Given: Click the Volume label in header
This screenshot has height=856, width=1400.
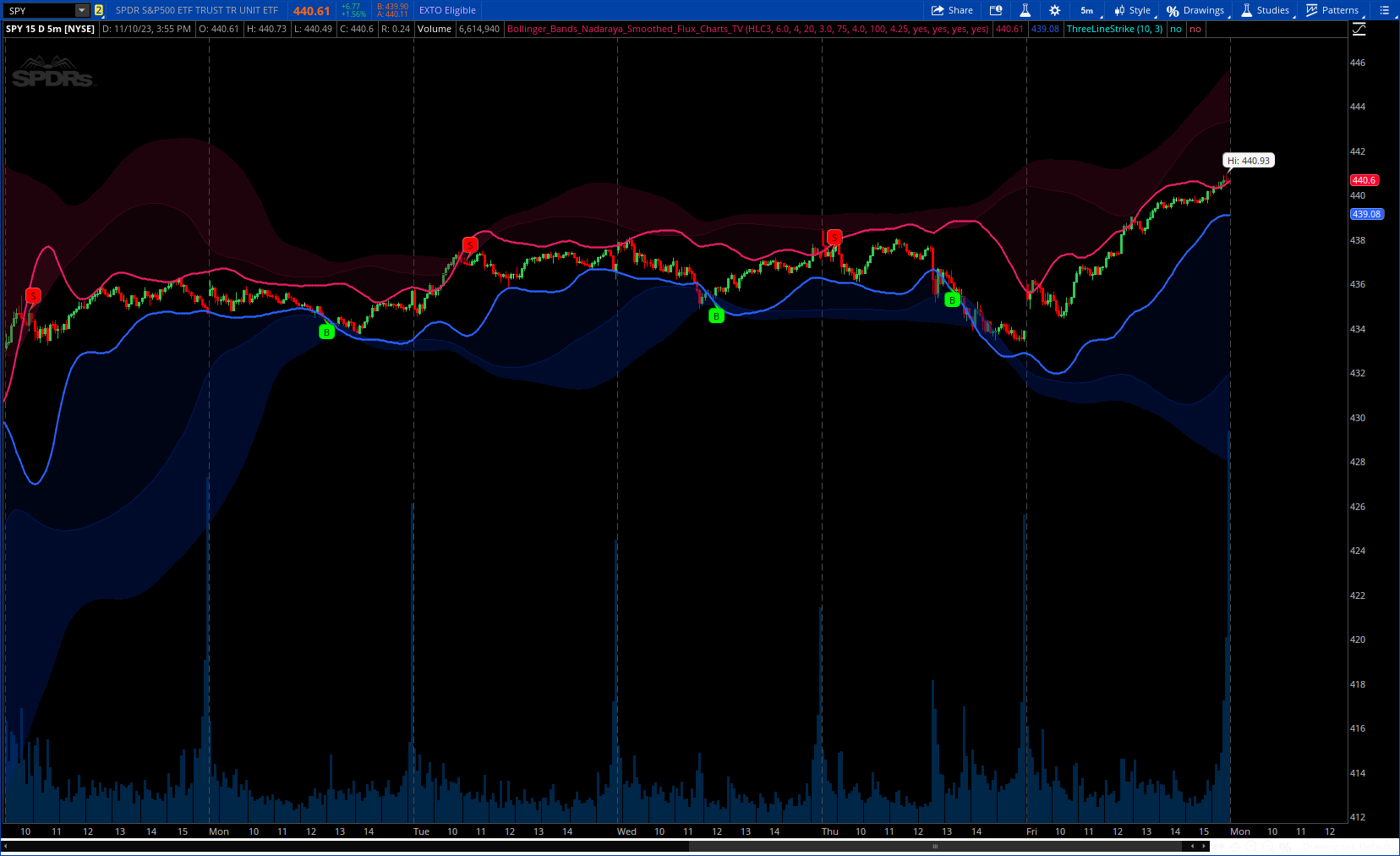Looking at the screenshot, I should [435, 29].
